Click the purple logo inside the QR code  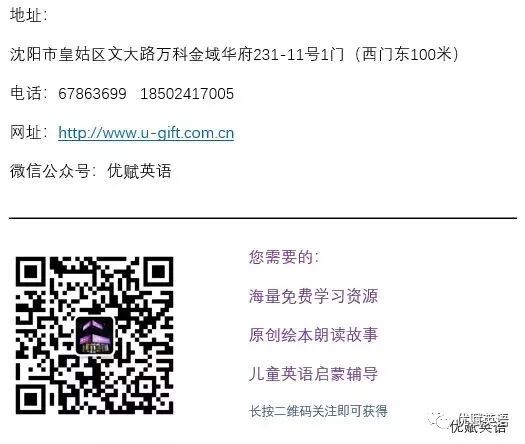(x=95, y=336)
